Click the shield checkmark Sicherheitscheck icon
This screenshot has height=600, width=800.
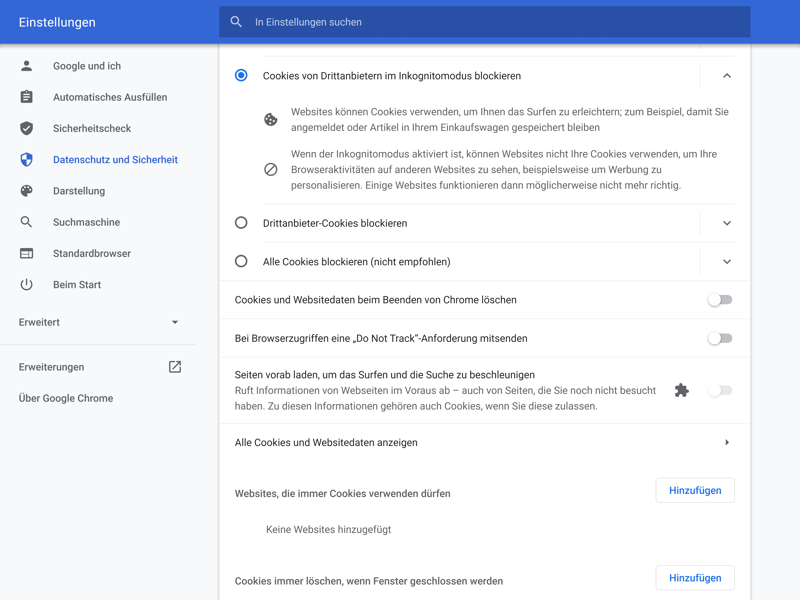point(27,128)
